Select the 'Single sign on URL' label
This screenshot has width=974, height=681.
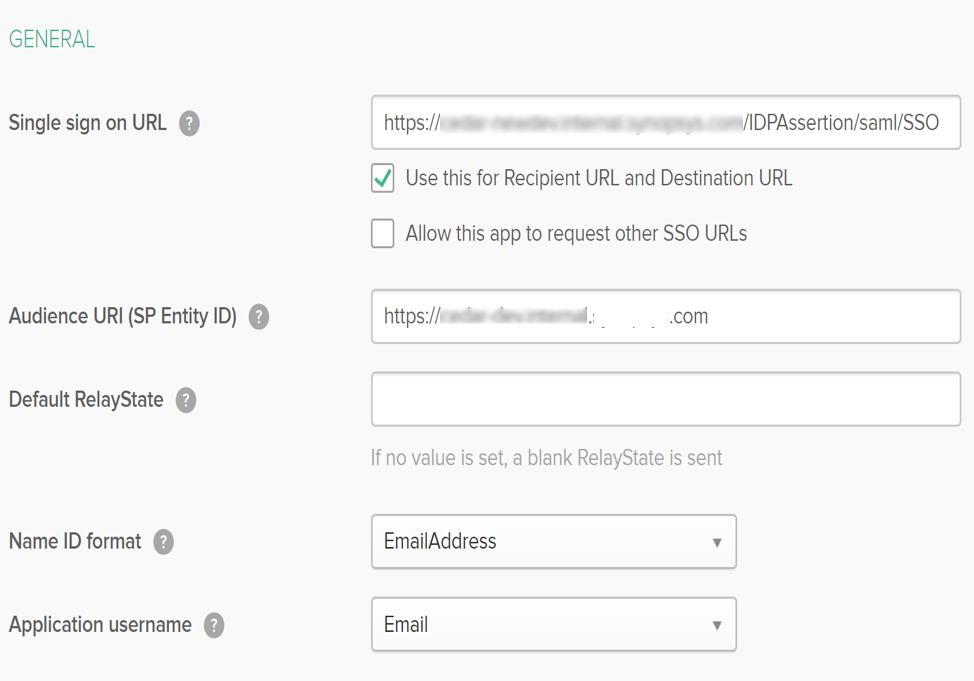(88, 123)
